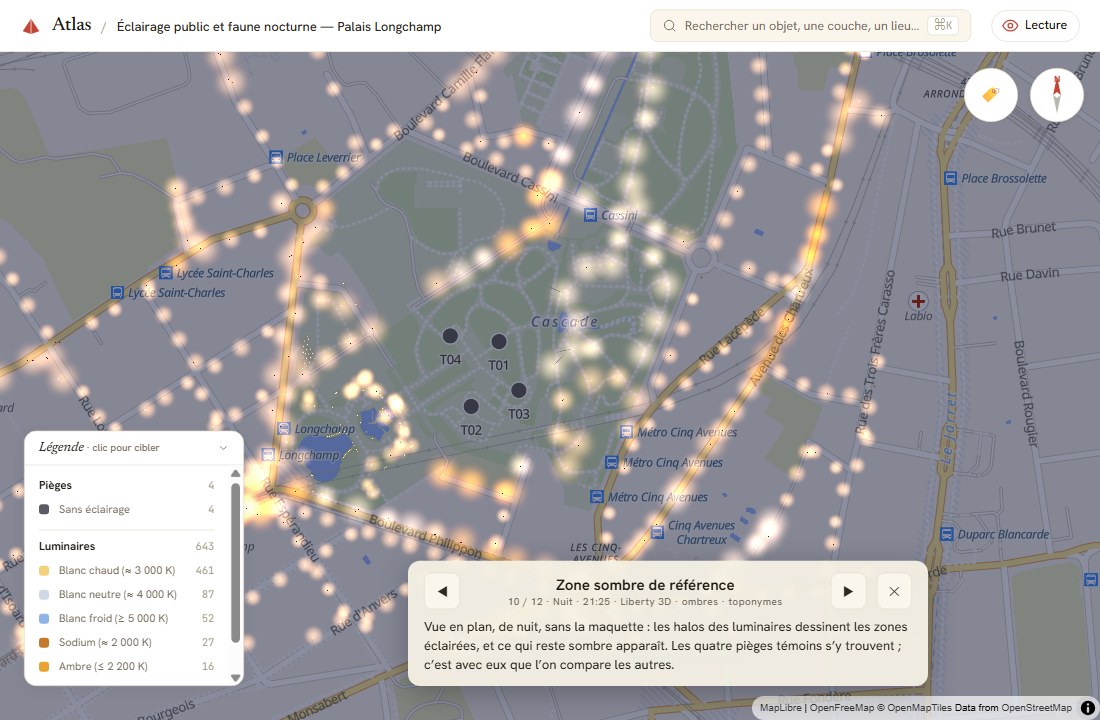Click the Pièges legend group header
Viewport: 1100px width, 720px height.
[127, 485]
